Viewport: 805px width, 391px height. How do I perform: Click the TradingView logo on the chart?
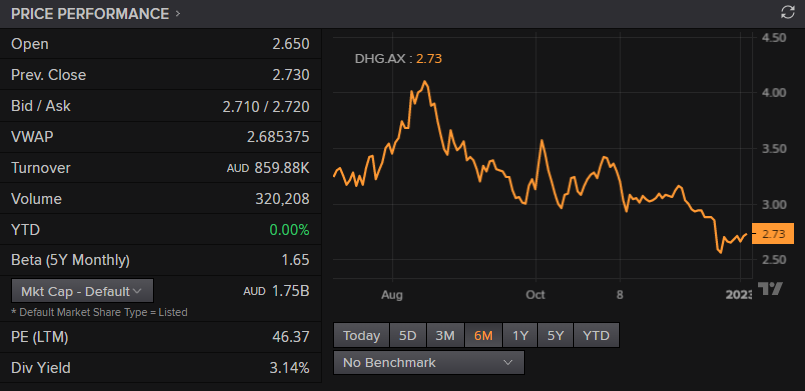(x=771, y=289)
